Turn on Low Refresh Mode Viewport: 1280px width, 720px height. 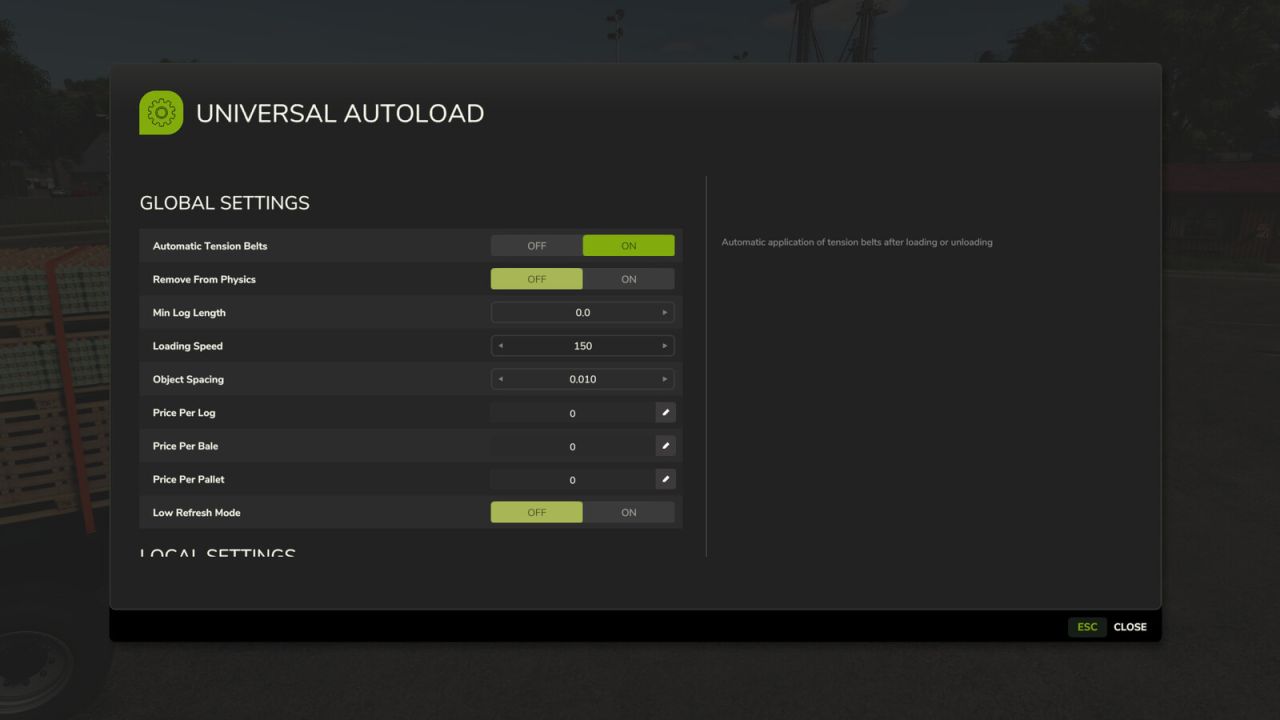coord(628,512)
